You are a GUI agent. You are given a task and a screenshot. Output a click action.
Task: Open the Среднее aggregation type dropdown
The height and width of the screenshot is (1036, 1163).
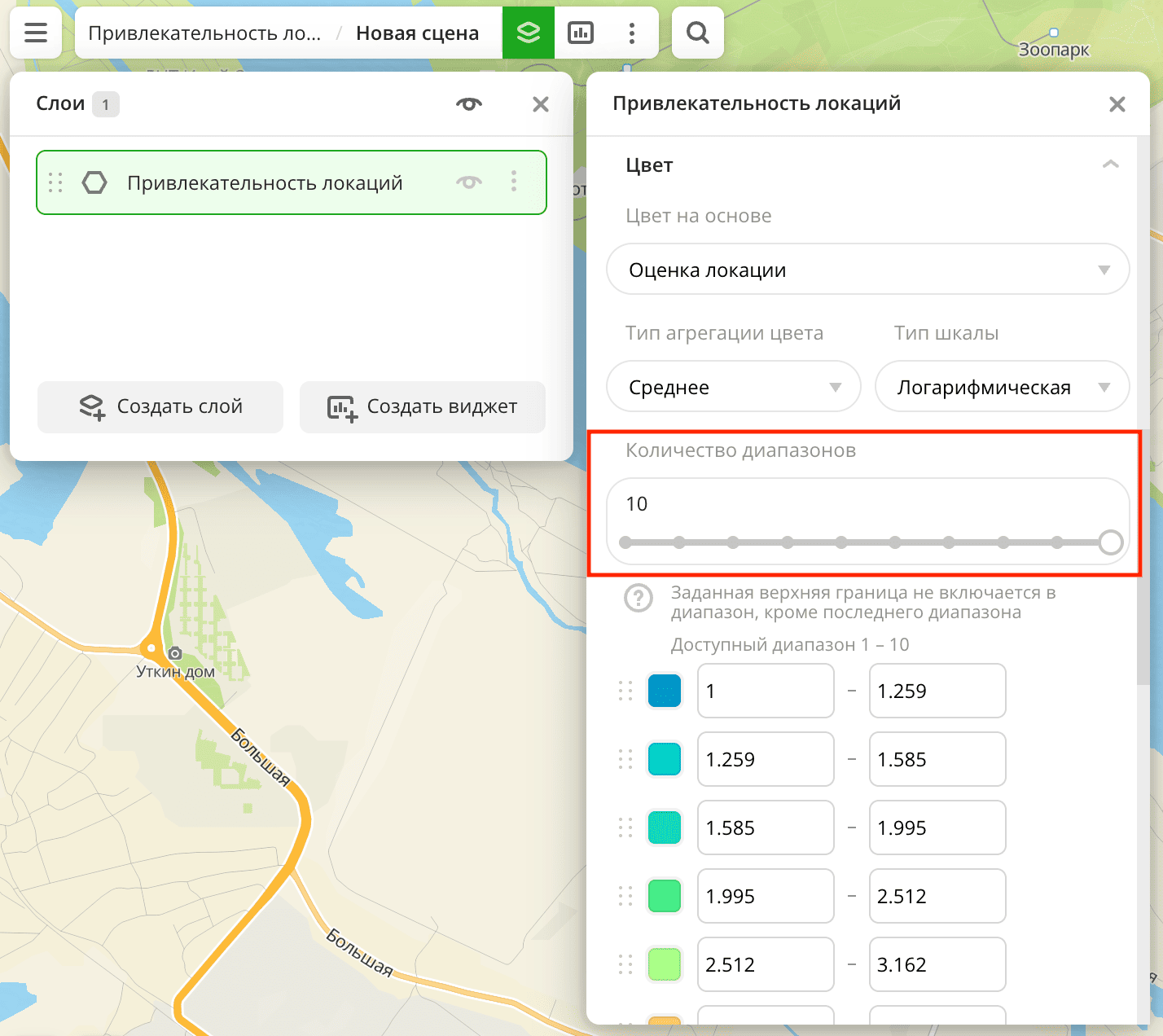tap(733, 387)
